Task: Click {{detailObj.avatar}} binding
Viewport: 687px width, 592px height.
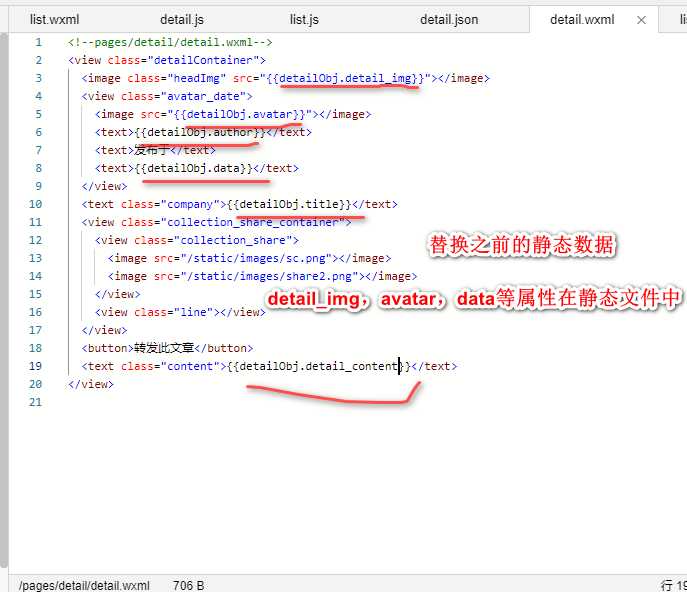Action: point(240,114)
